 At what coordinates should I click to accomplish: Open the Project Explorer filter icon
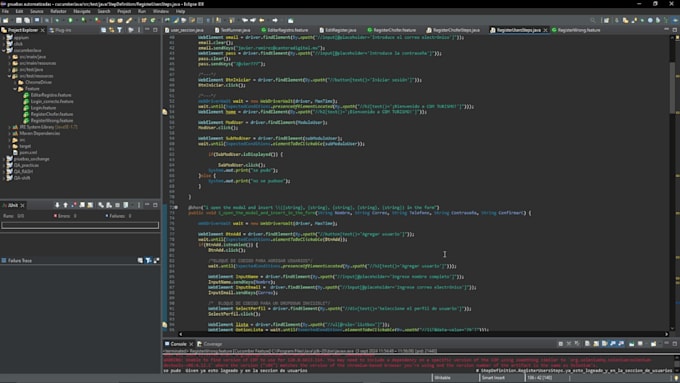click(119, 30)
